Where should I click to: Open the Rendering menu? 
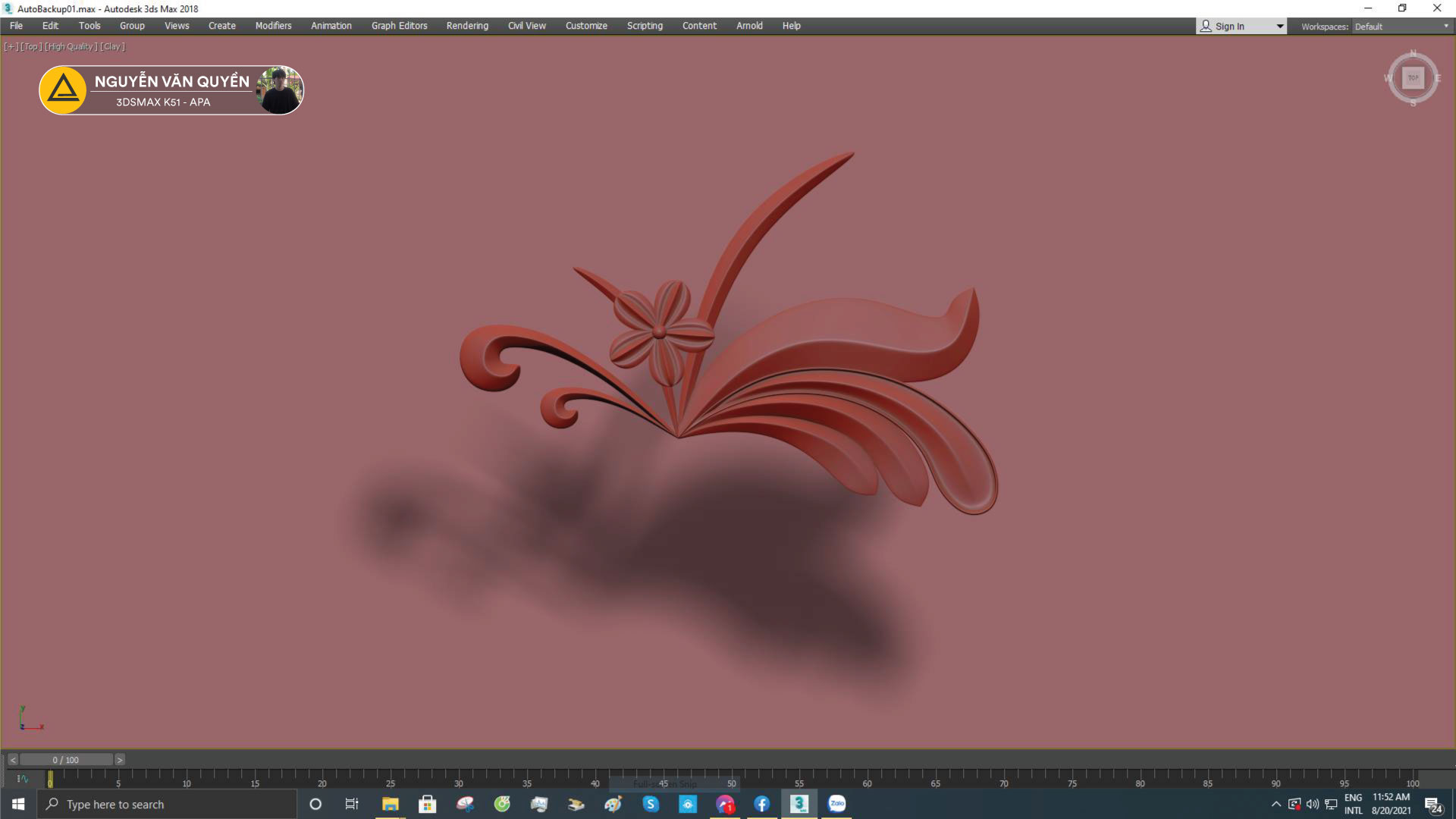pos(467,26)
